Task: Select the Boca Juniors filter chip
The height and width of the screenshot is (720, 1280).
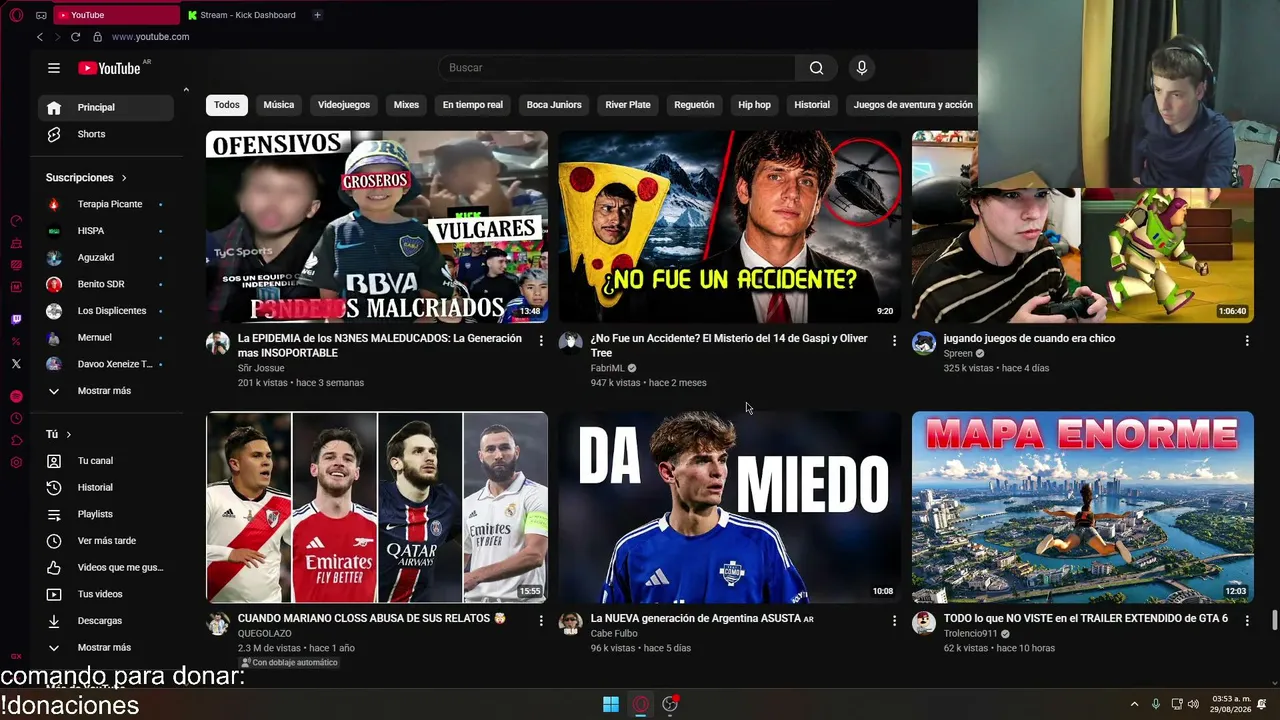Action: [x=554, y=105]
